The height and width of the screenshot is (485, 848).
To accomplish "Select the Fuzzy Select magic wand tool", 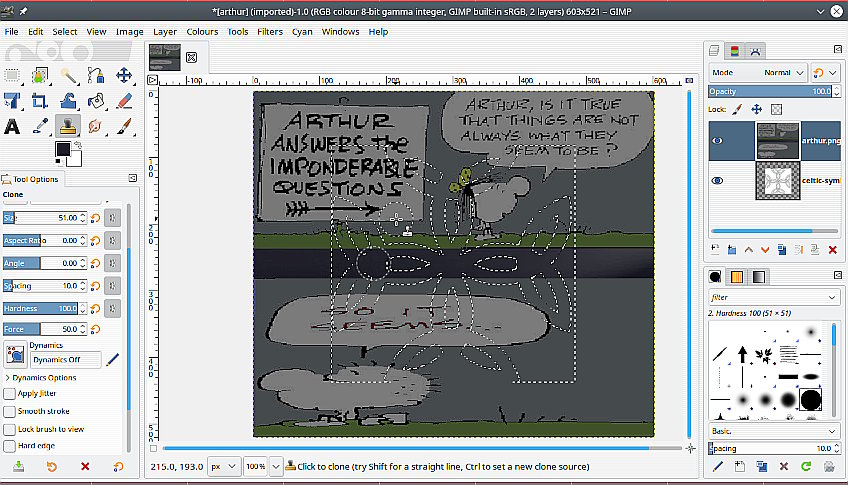I will tap(68, 75).
